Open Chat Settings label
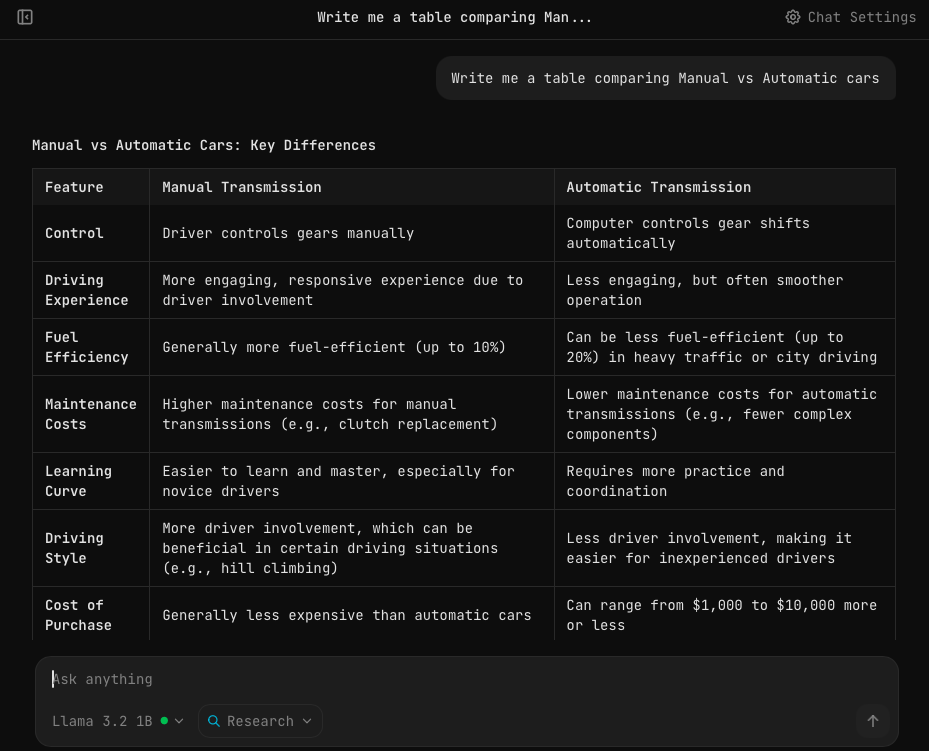The image size is (929, 751). [x=861, y=17]
